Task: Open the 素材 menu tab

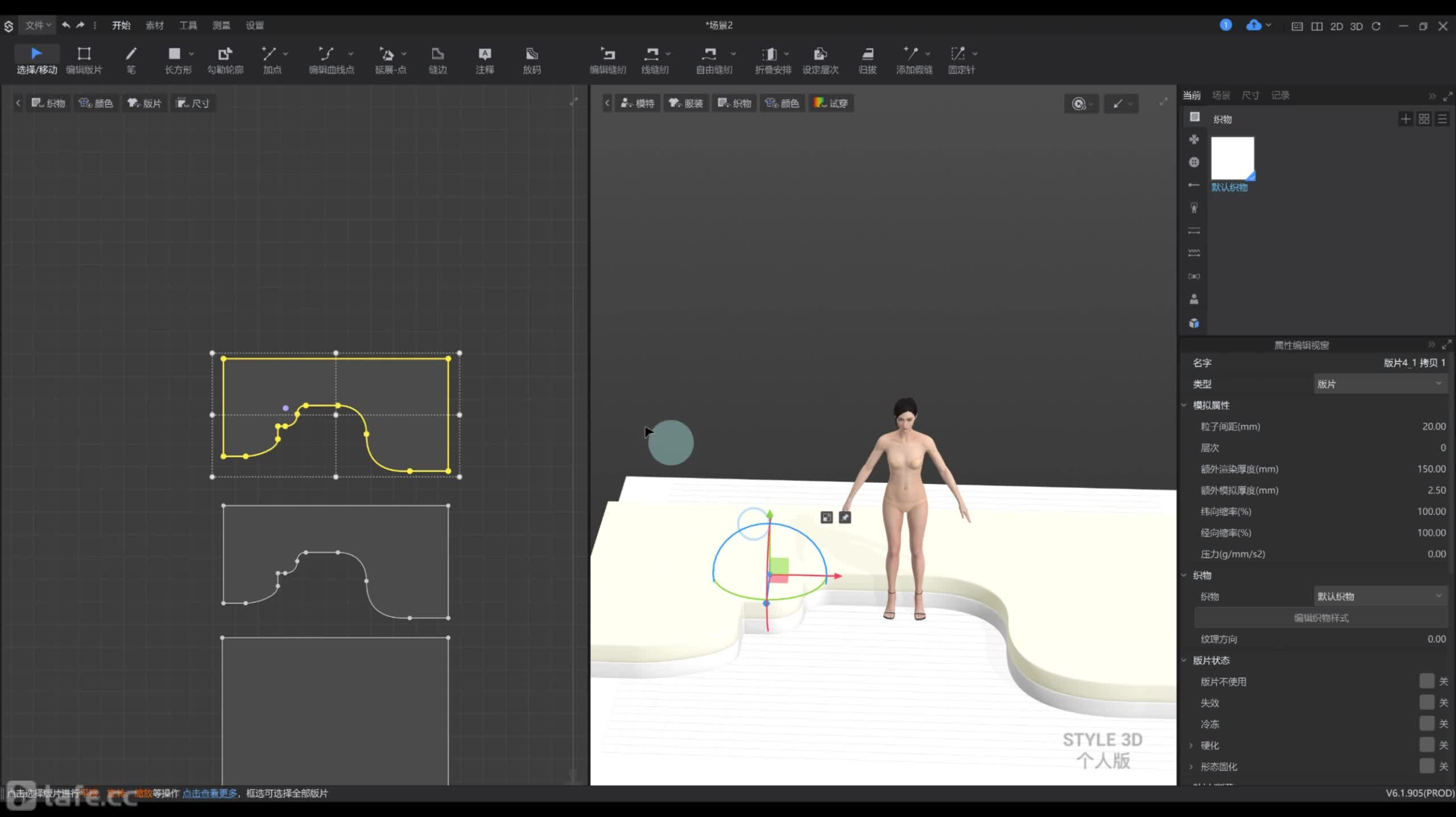Action: [x=154, y=25]
